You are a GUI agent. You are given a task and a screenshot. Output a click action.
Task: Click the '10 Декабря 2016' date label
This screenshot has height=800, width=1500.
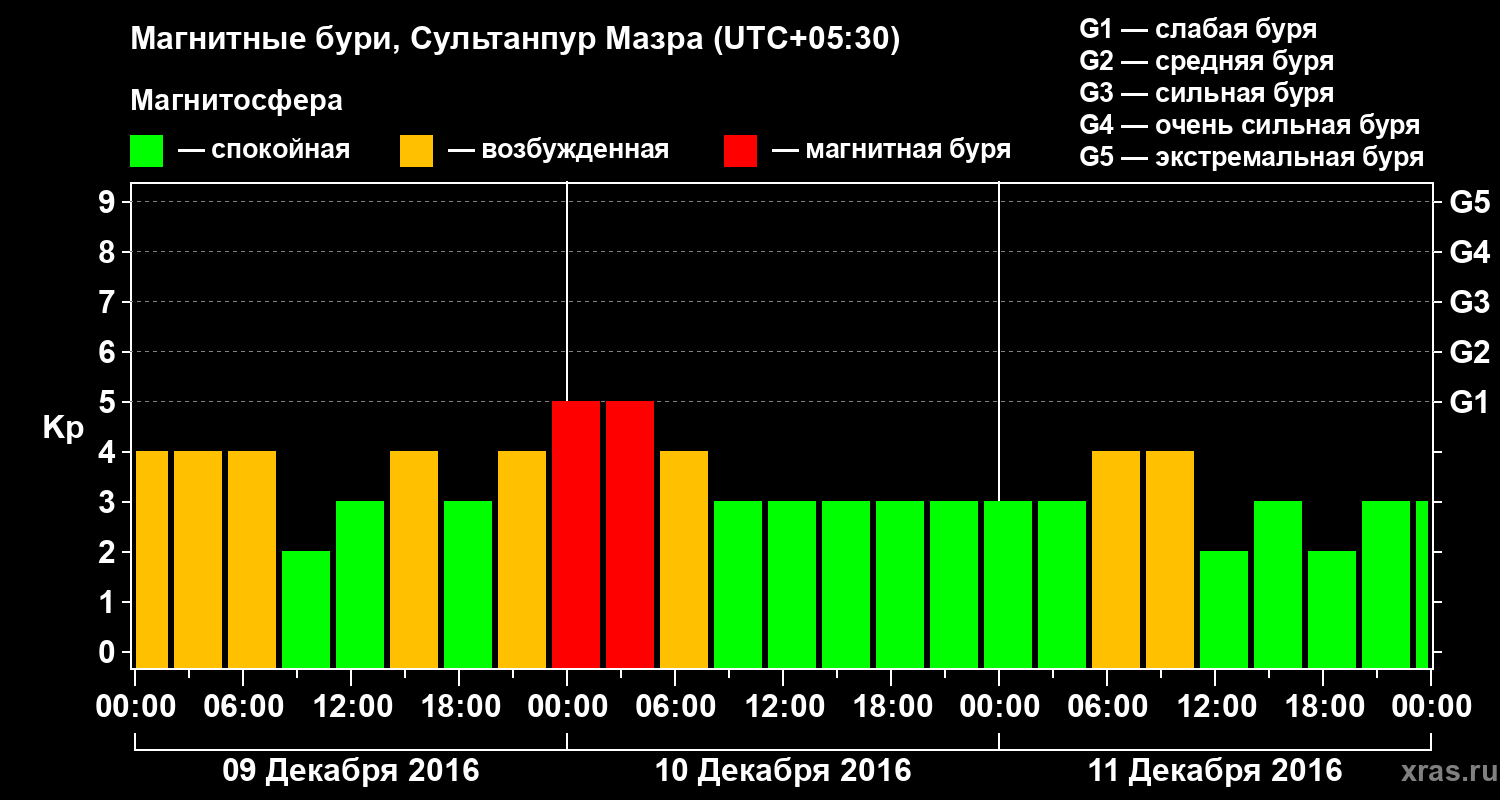pos(783,771)
